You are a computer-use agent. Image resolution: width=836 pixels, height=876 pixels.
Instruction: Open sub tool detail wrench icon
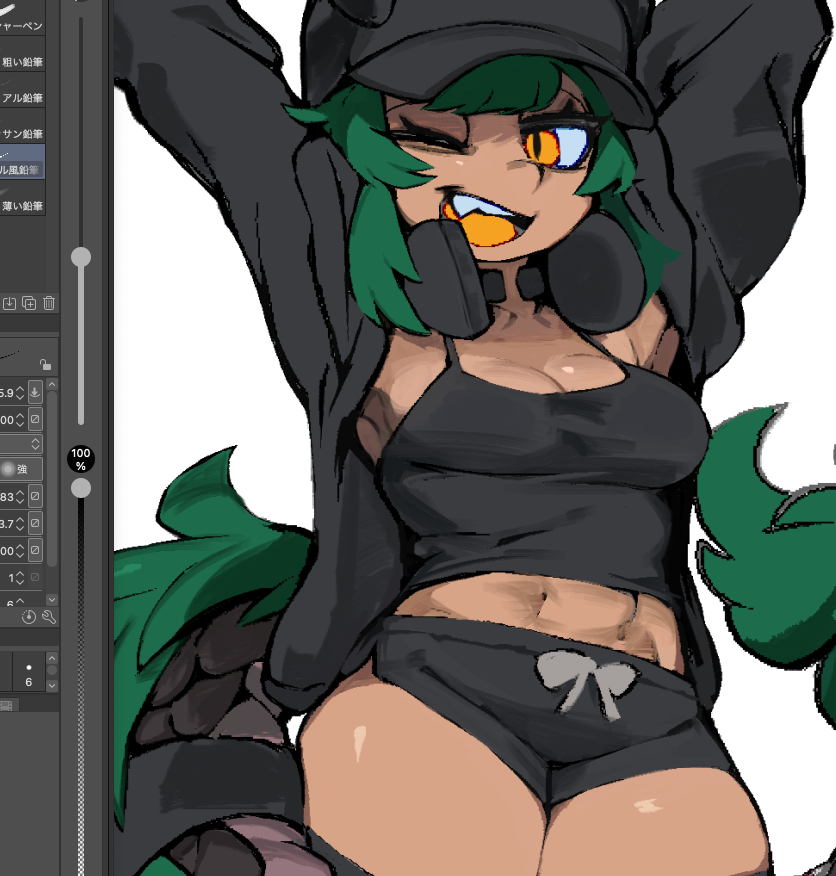click(x=48, y=617)
